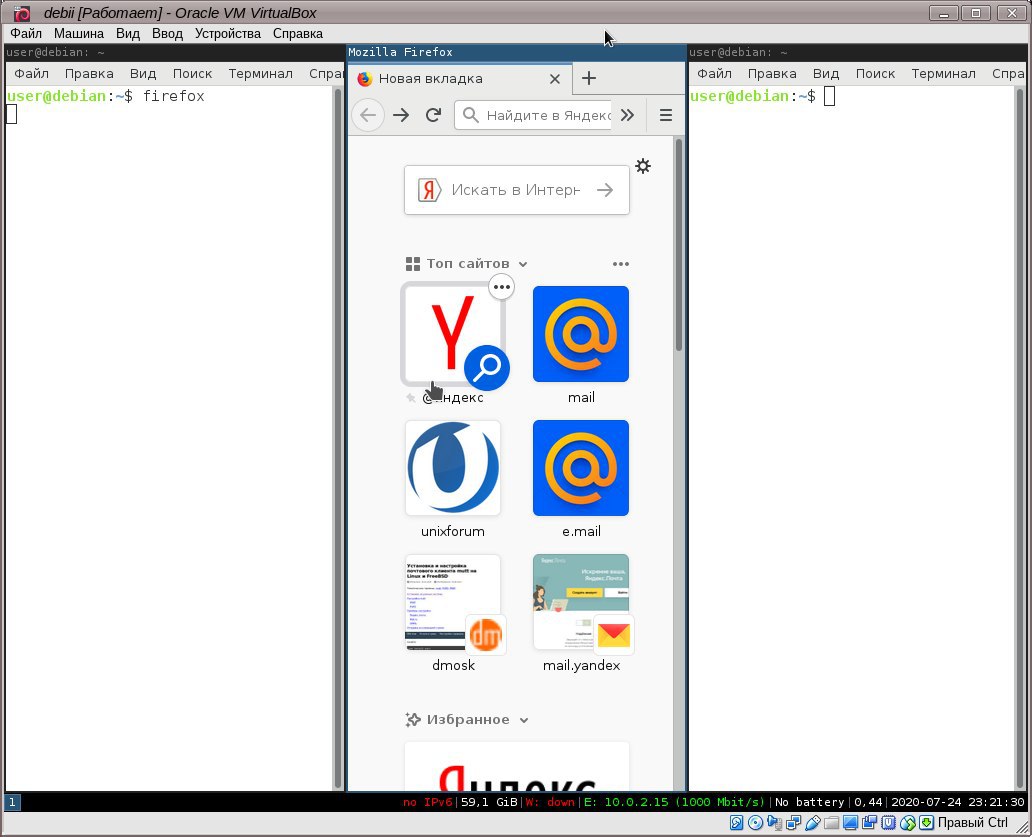Image resolution: width=1032 pixels, height=837 pixels.
Task: Open Вид menu in left terminal
Action: point(143,74)
